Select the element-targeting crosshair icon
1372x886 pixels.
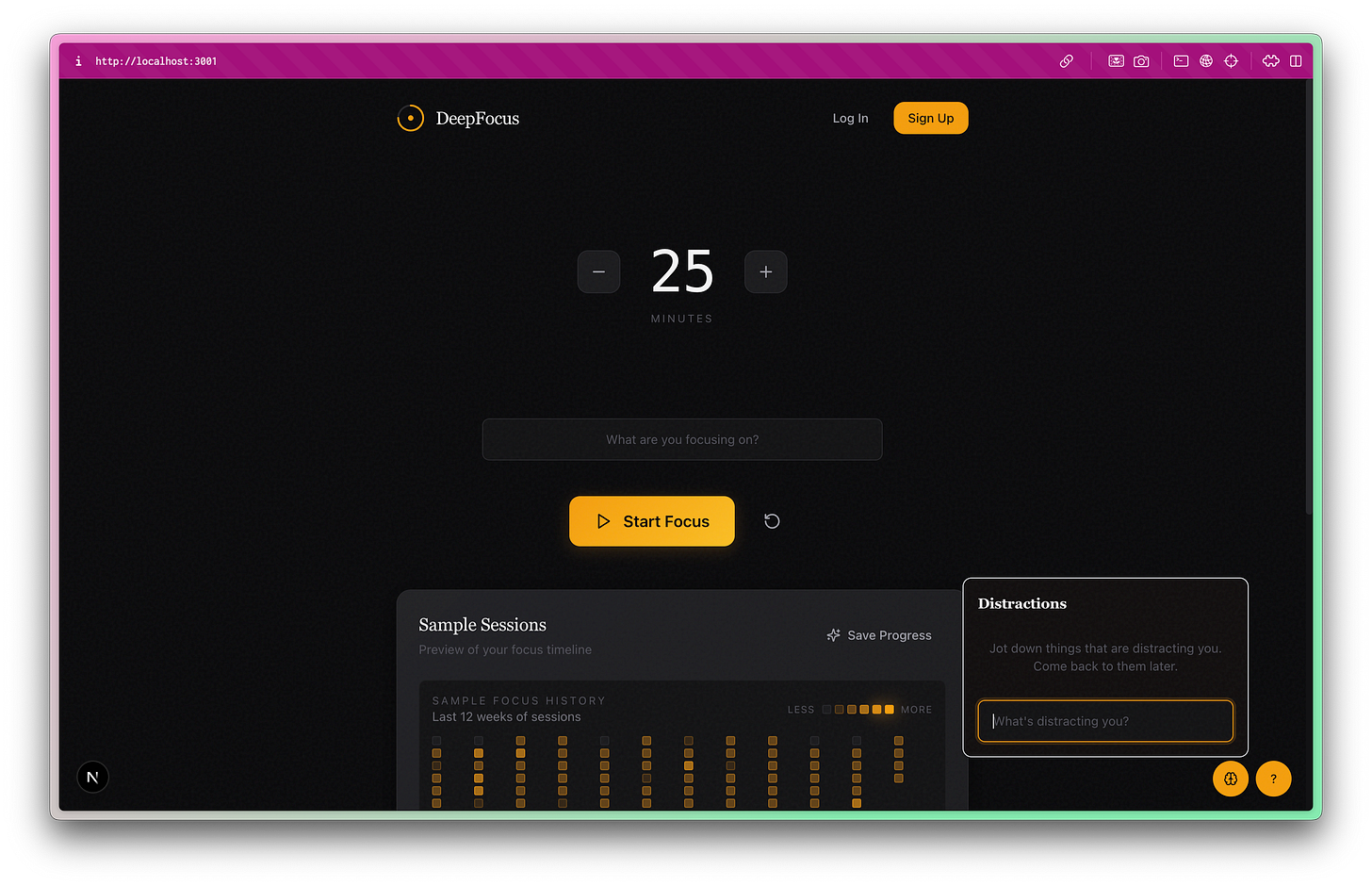pyautogui.click(x=1232, y=60)
